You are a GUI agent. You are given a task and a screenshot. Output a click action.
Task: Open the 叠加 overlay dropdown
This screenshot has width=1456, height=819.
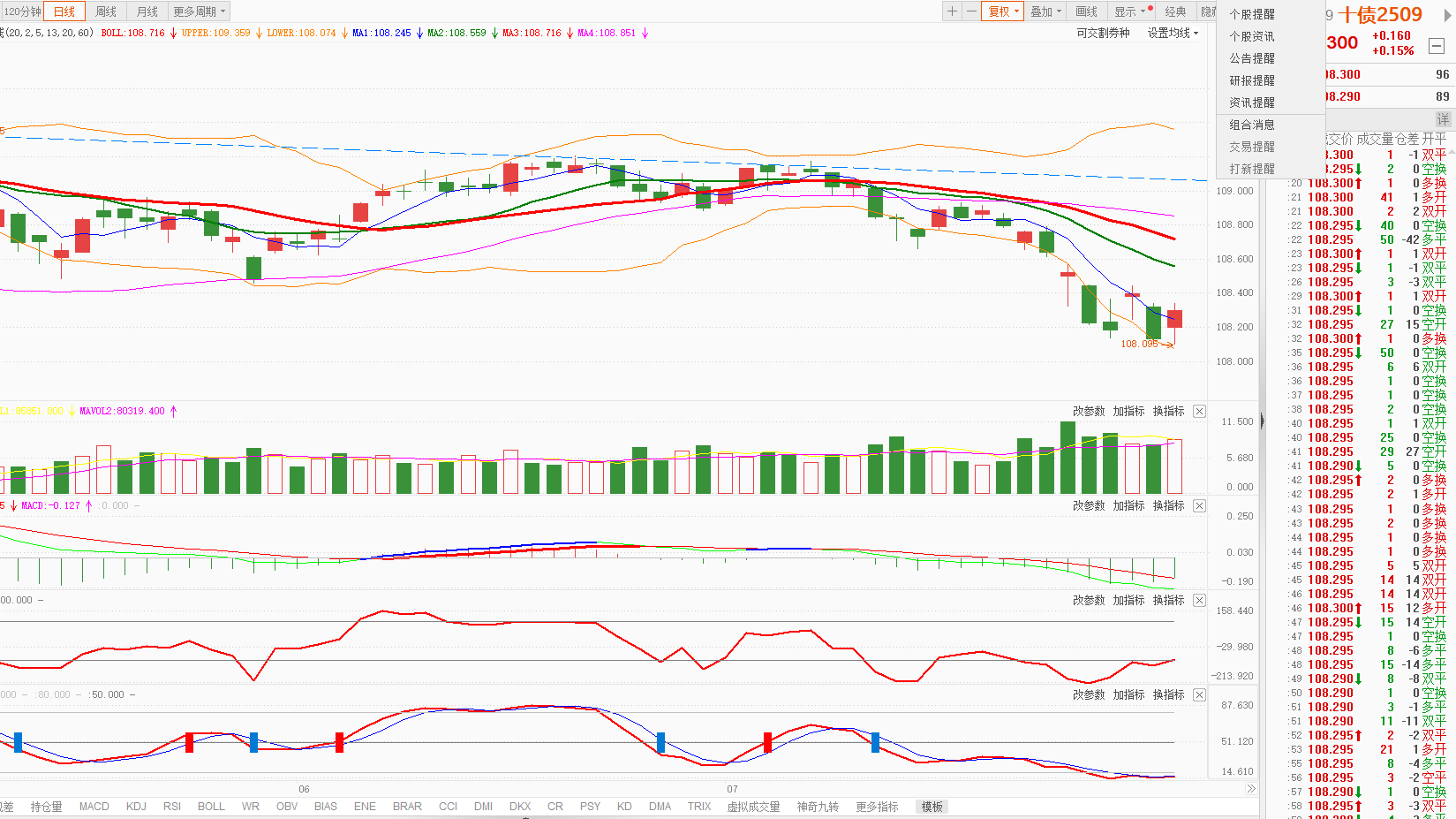1046,11
